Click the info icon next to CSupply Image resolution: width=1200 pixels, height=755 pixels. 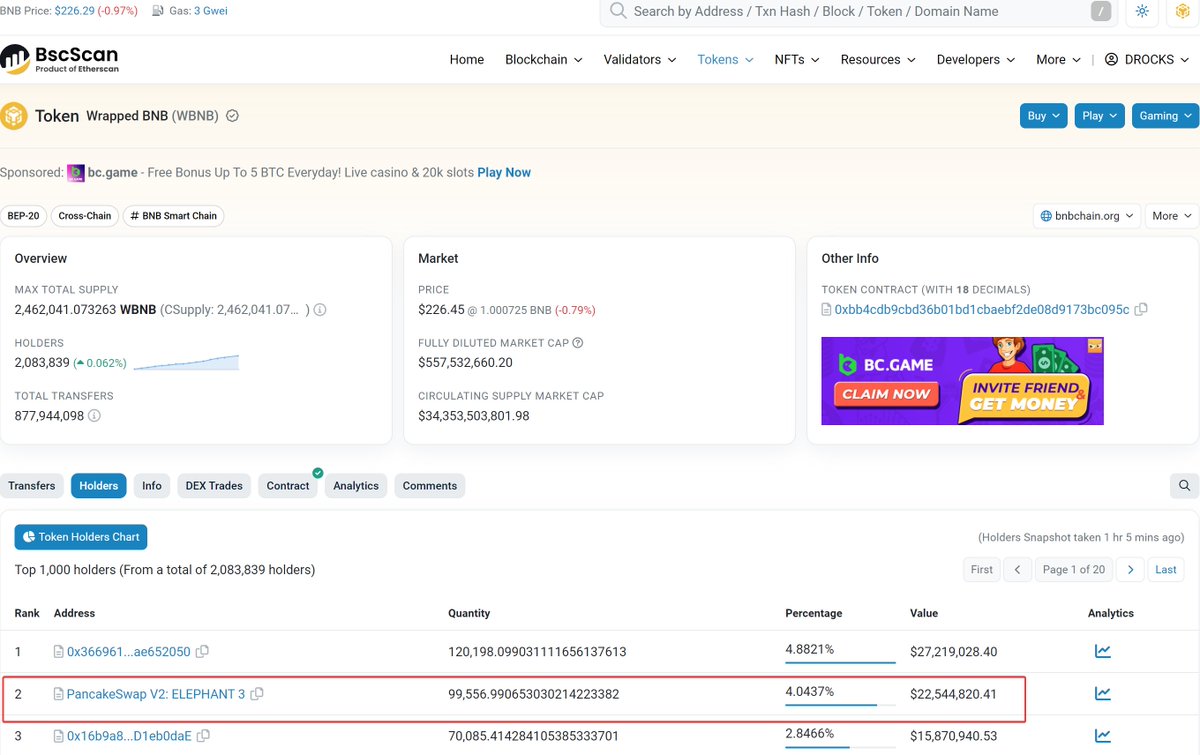[x=320, y=310]
